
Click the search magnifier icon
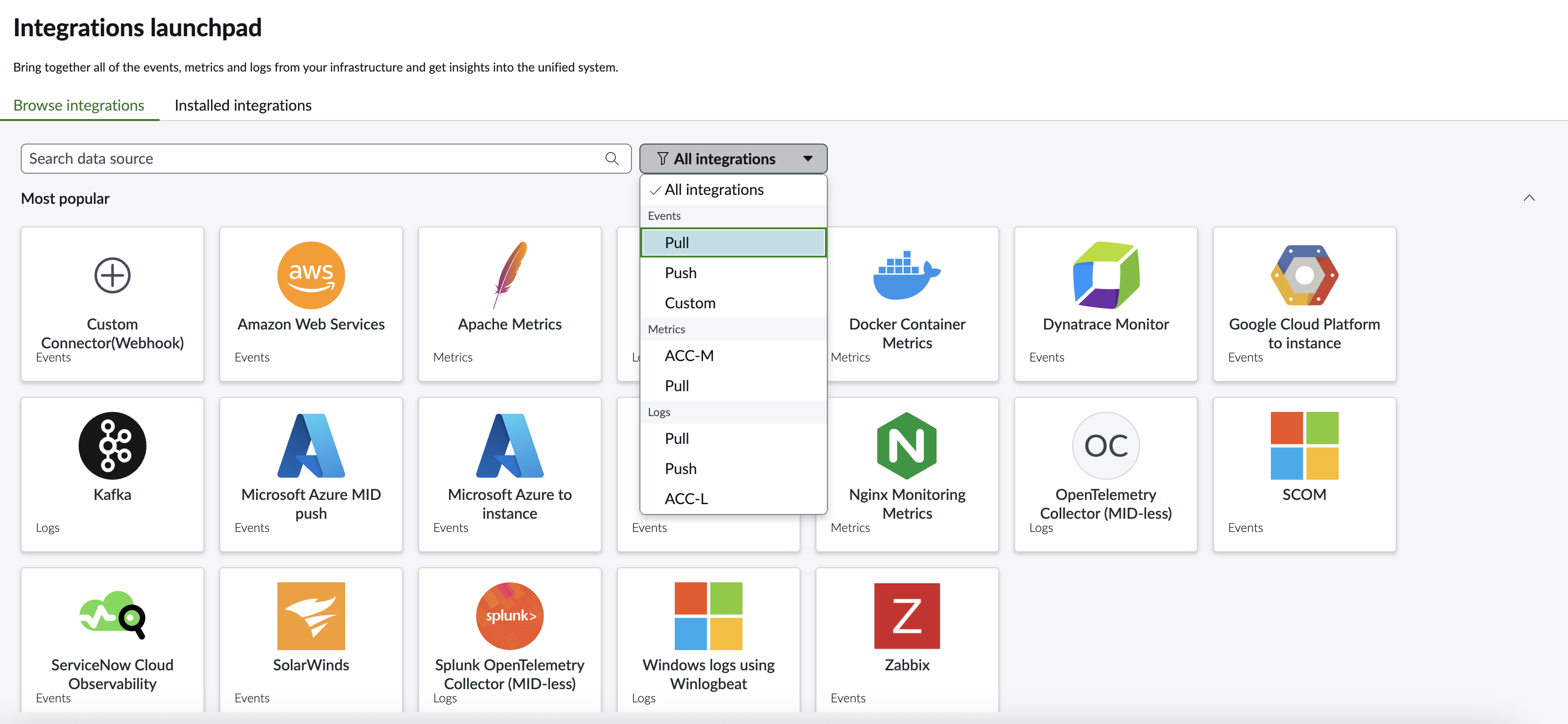(612, 159)
